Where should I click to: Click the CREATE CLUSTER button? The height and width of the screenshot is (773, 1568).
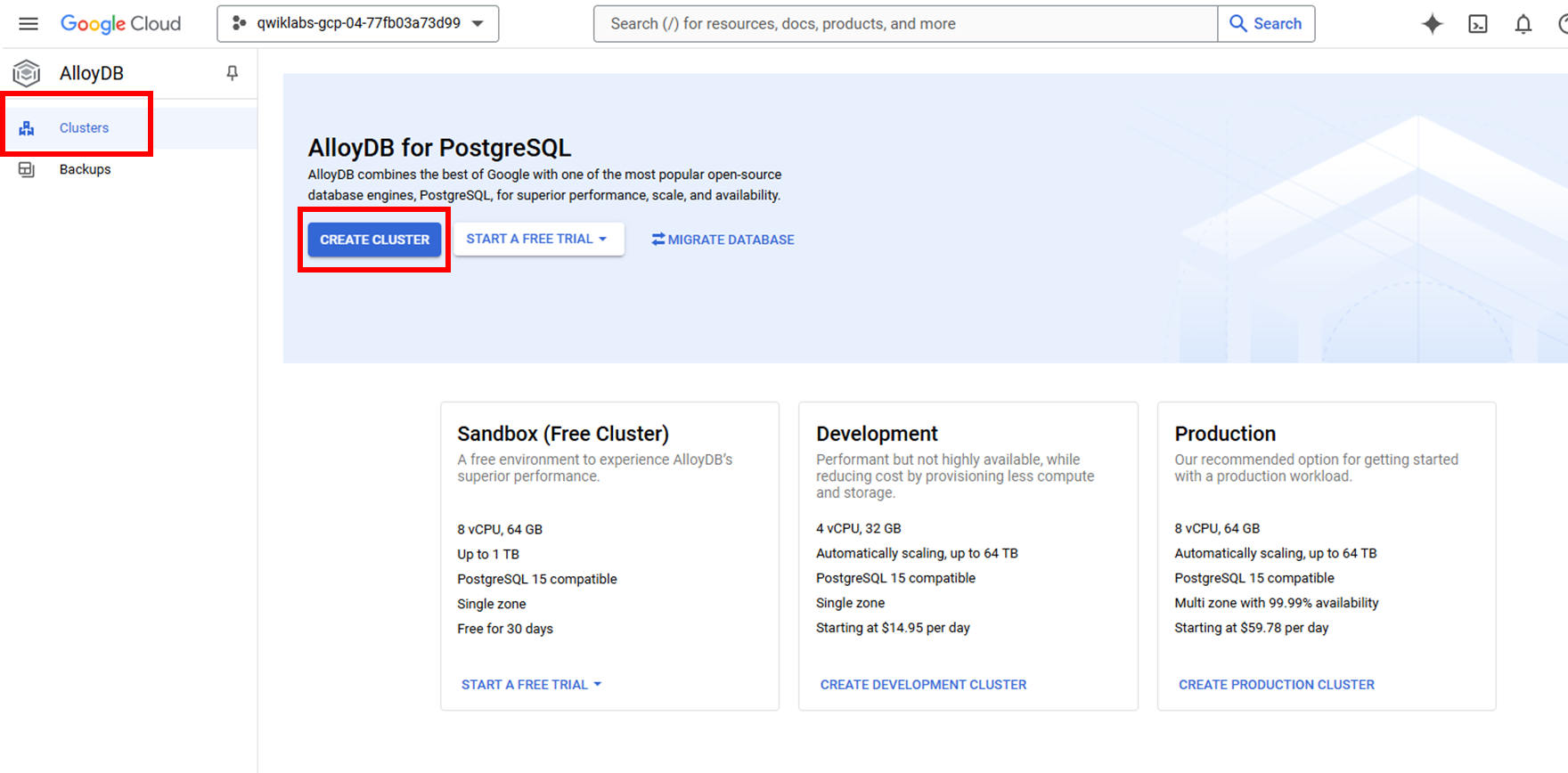[375, 240]
